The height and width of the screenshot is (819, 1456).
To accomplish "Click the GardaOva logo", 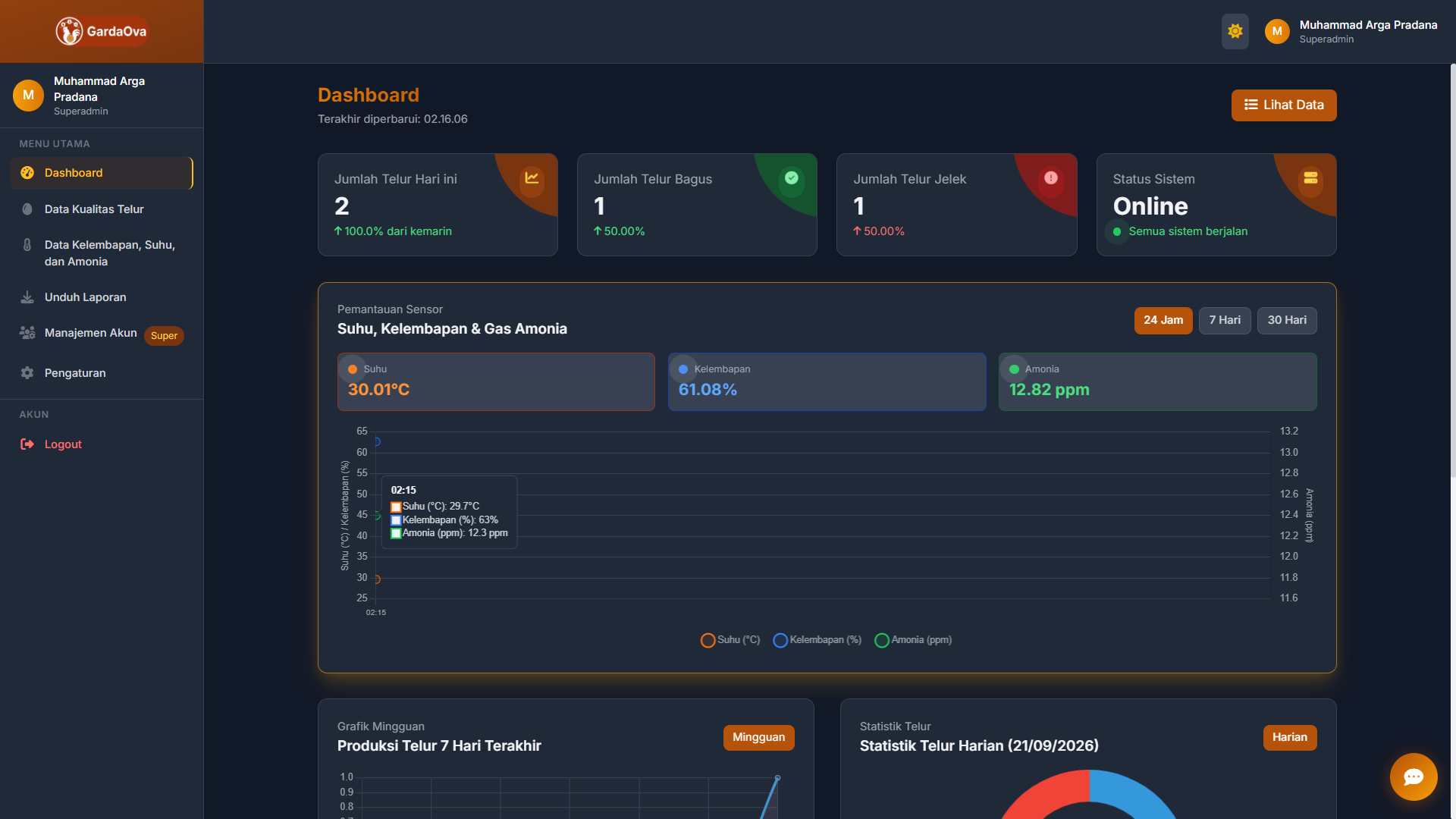I will coord(102,31).
